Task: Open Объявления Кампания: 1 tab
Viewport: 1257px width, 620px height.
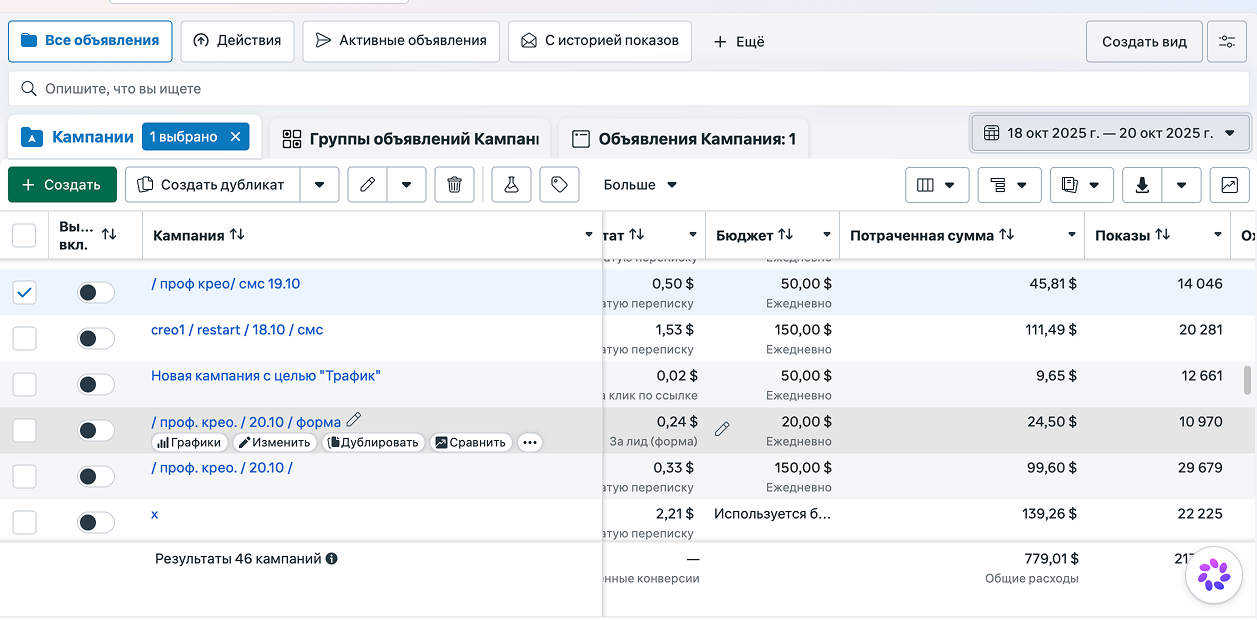Action: coord(683,139)
